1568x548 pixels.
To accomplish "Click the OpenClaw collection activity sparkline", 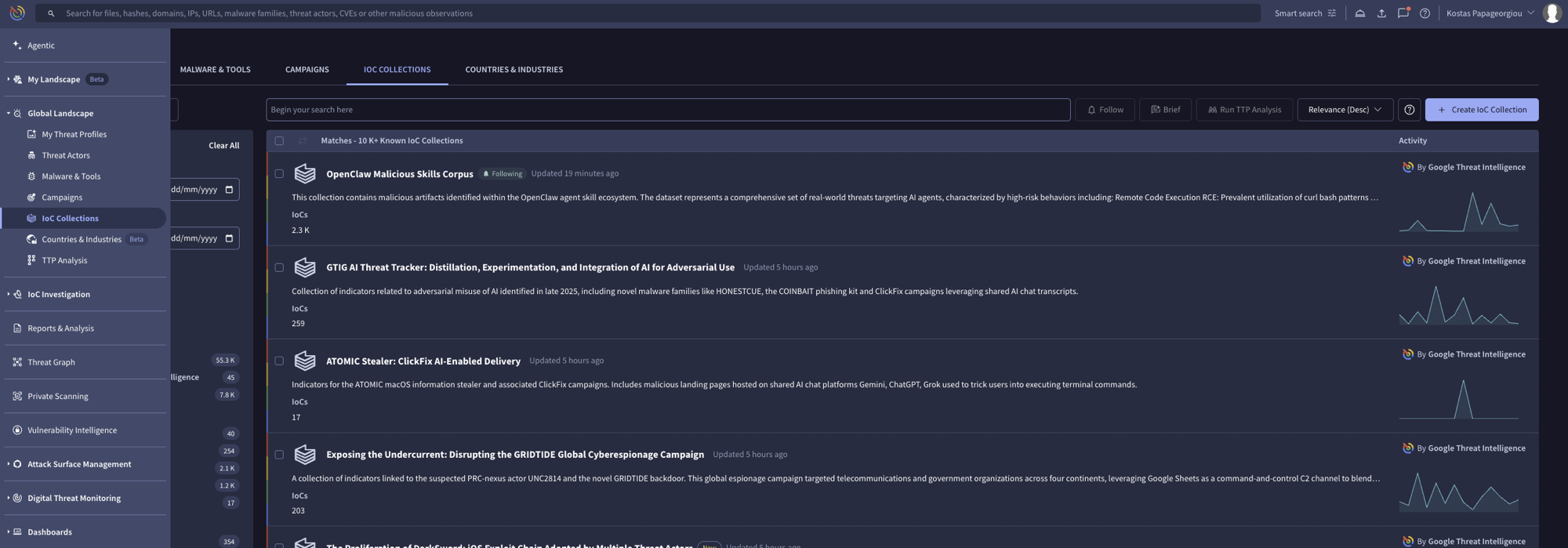I will click(x=1458, y=212).
